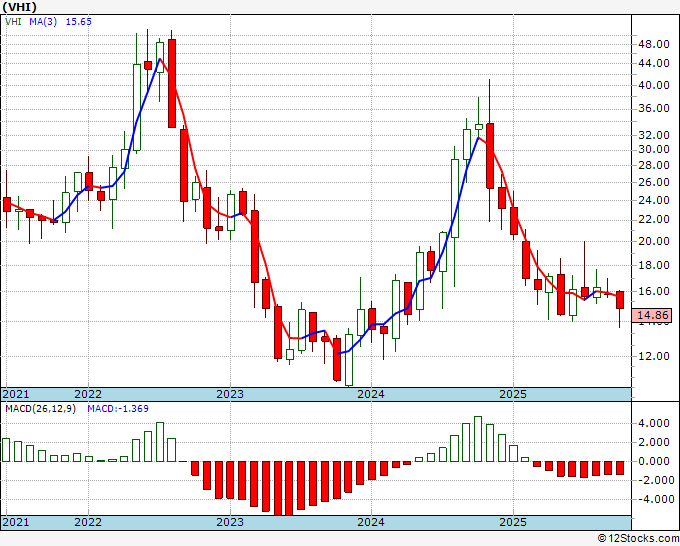Select the 40.00 price axis label

tap(654, 85)
